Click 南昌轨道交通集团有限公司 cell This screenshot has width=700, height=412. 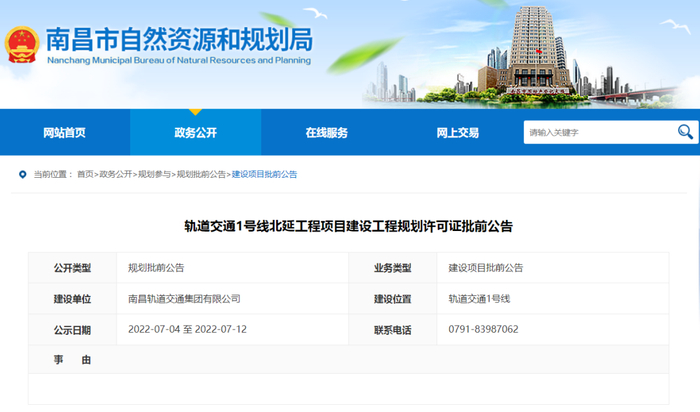pyautogui.click(x=184, y=299)
